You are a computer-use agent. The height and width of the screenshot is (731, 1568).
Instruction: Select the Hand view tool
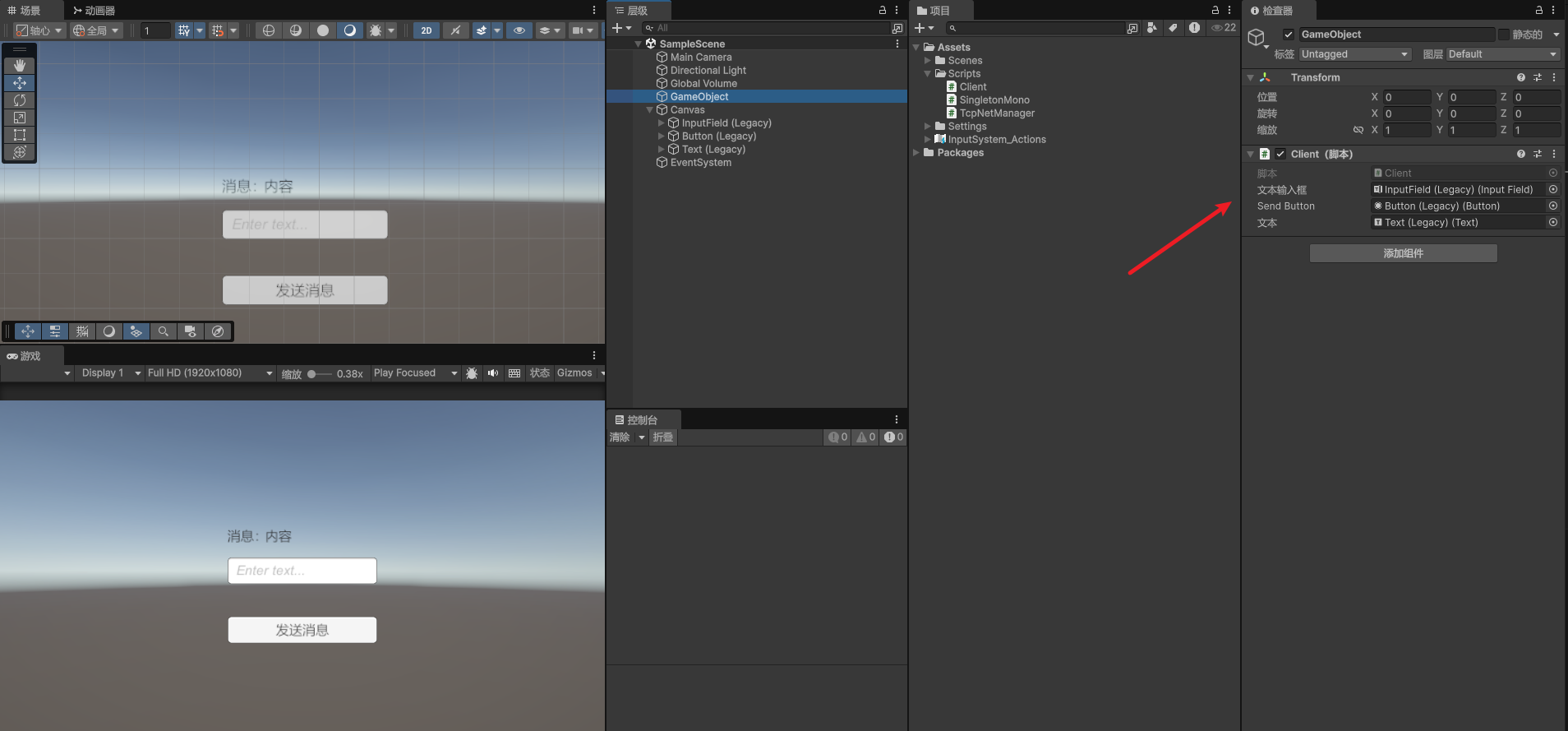[20, 65]
